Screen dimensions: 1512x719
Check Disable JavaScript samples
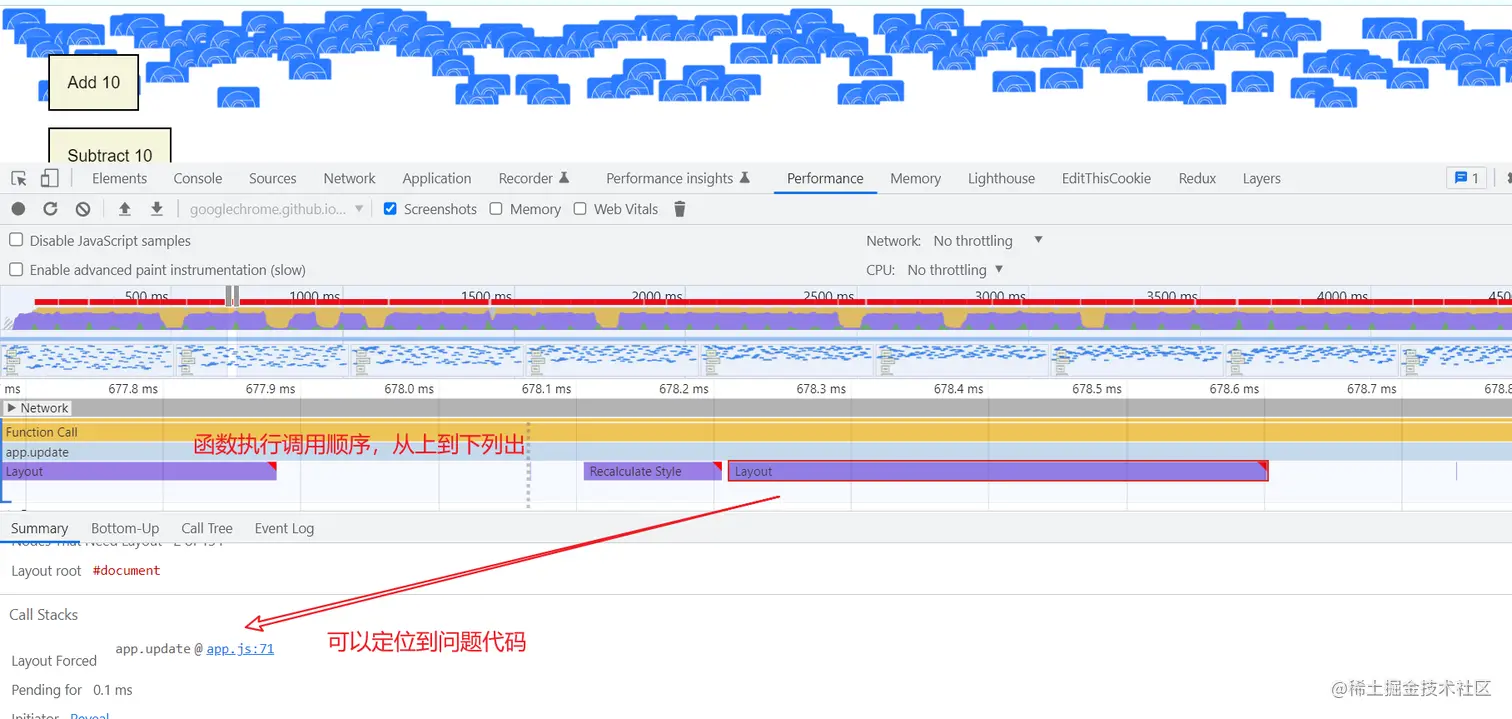coord(16,241)
